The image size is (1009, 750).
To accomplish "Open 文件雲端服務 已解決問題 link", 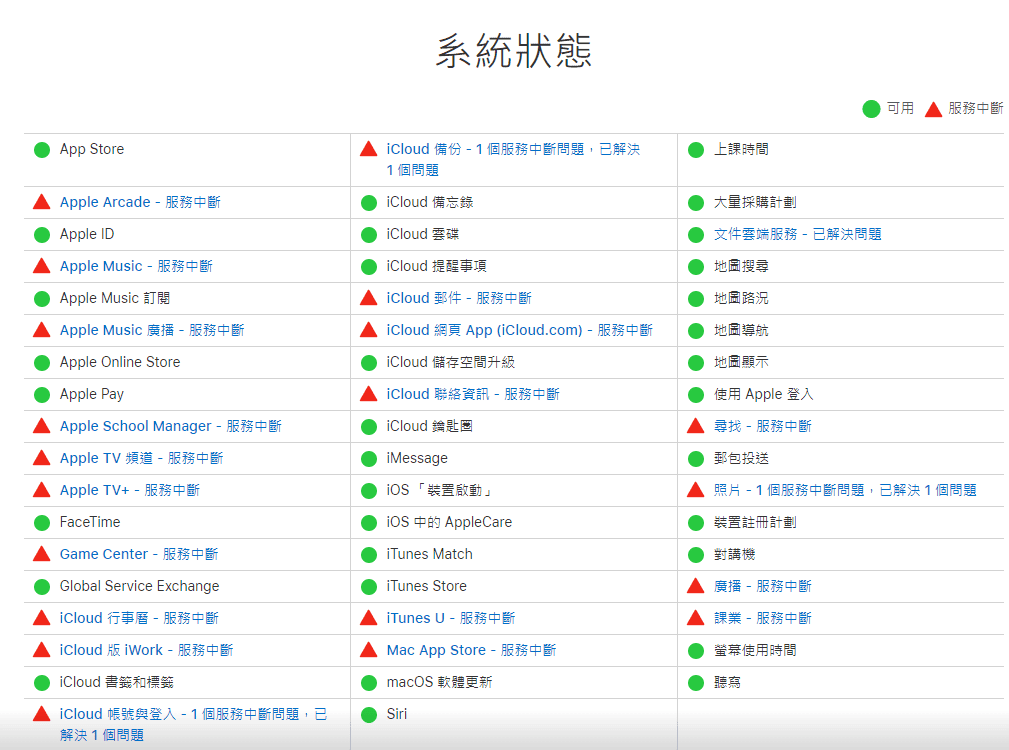I will tap(797, 234).
